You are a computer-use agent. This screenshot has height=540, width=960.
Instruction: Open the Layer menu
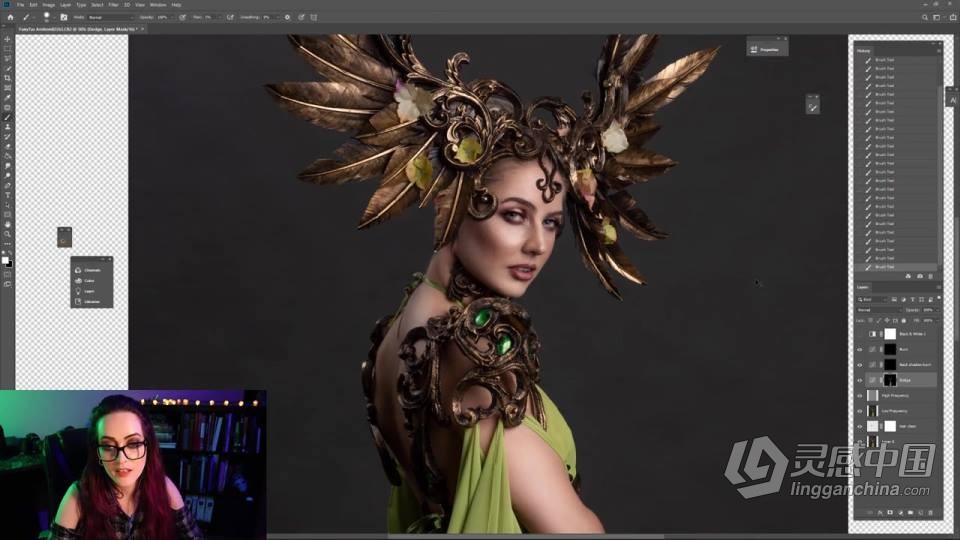[x=66, y=5]
